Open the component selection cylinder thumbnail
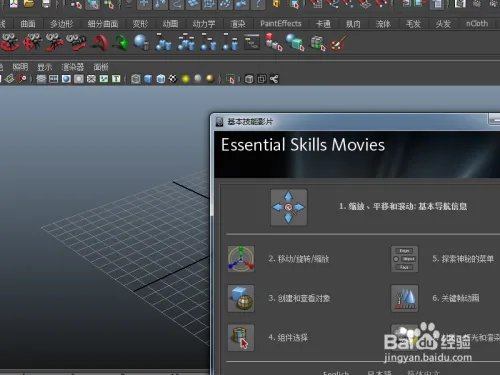Image resolution: width=500 pixels, height=375 pixels. [241, 338]
